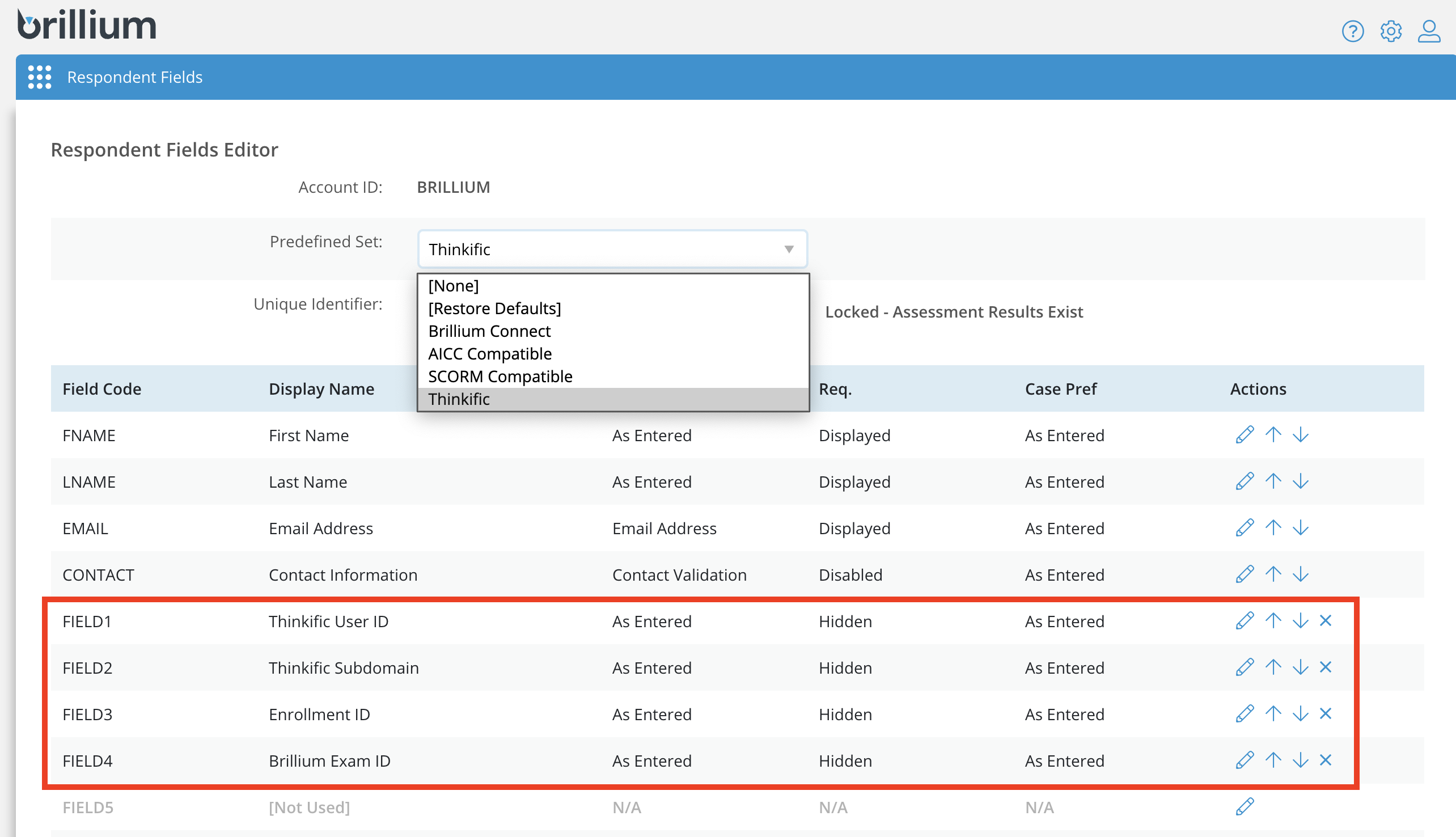Click the Case Pref column header
The image size is (1456, 837).
click(1061, 389)
